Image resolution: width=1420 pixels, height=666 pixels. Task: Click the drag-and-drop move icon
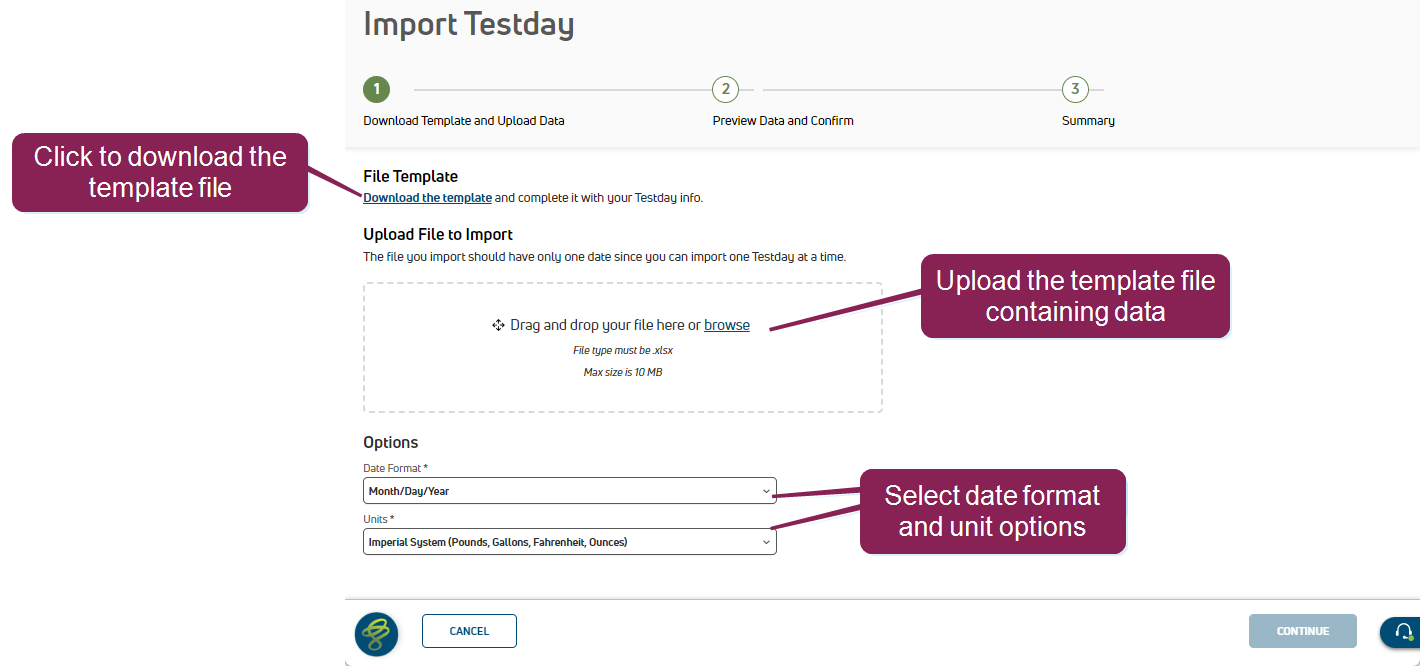498,325
